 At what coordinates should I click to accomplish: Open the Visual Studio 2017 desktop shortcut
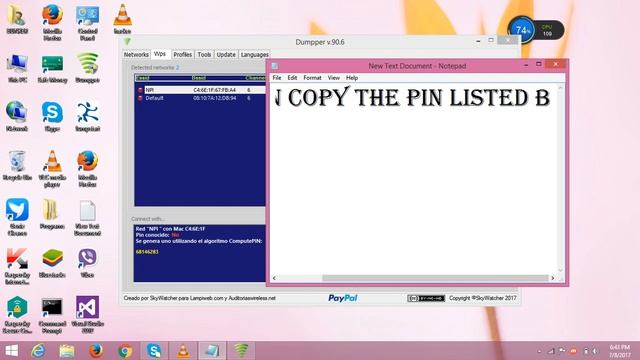[87, 315]
